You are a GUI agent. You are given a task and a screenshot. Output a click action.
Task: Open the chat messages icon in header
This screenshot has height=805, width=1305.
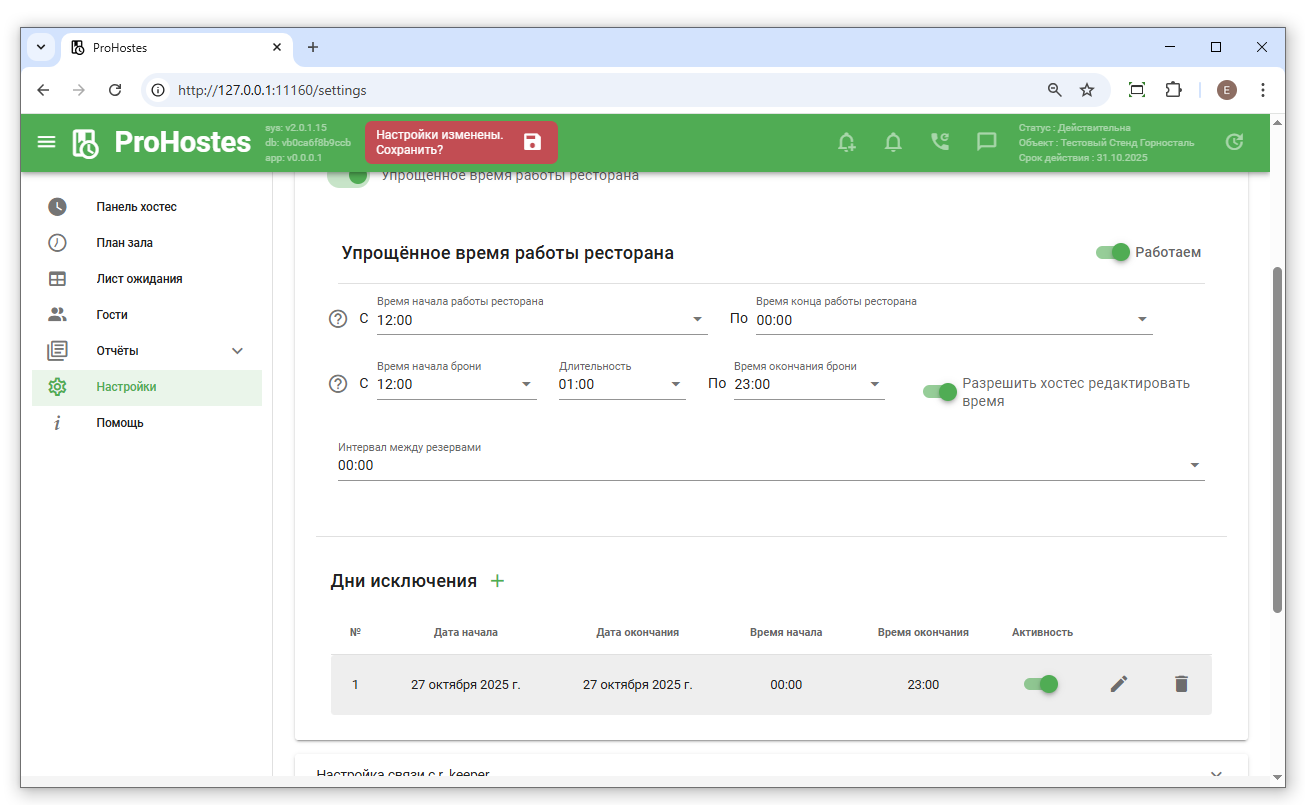tap(987, 142)
